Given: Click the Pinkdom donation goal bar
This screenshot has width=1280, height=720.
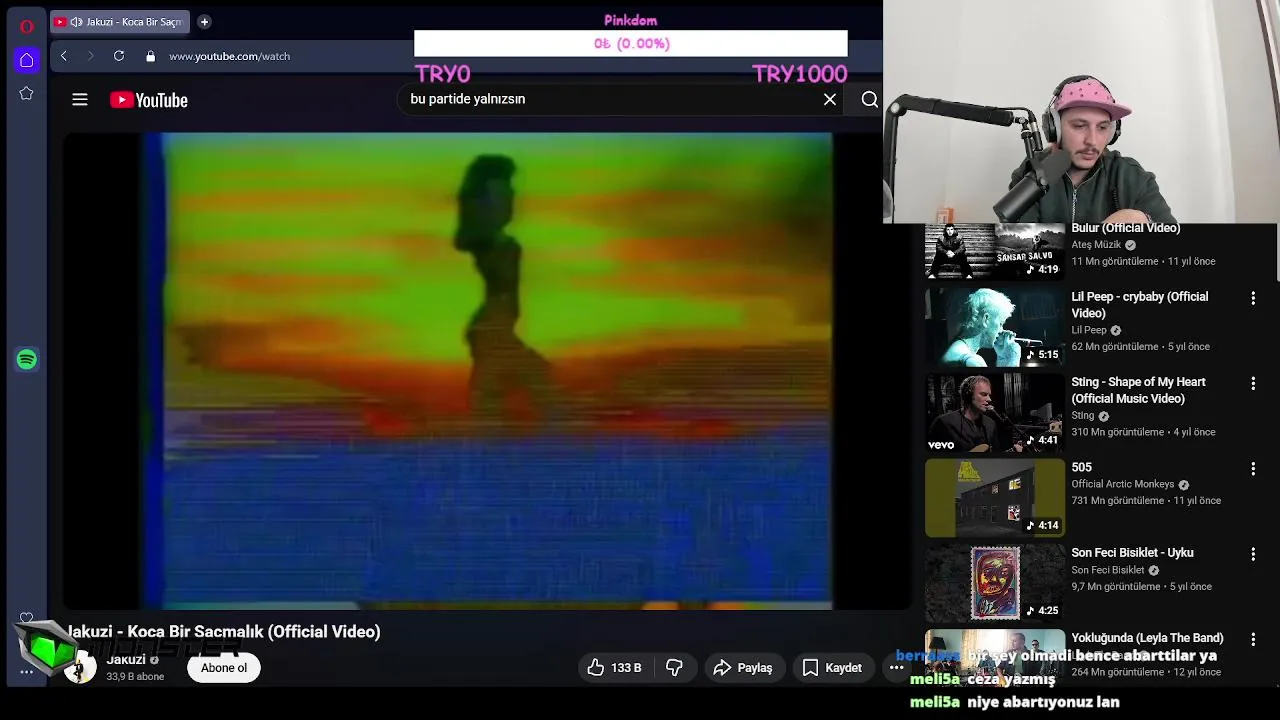Looking at the screenshot, I should (x=631, y=43).
